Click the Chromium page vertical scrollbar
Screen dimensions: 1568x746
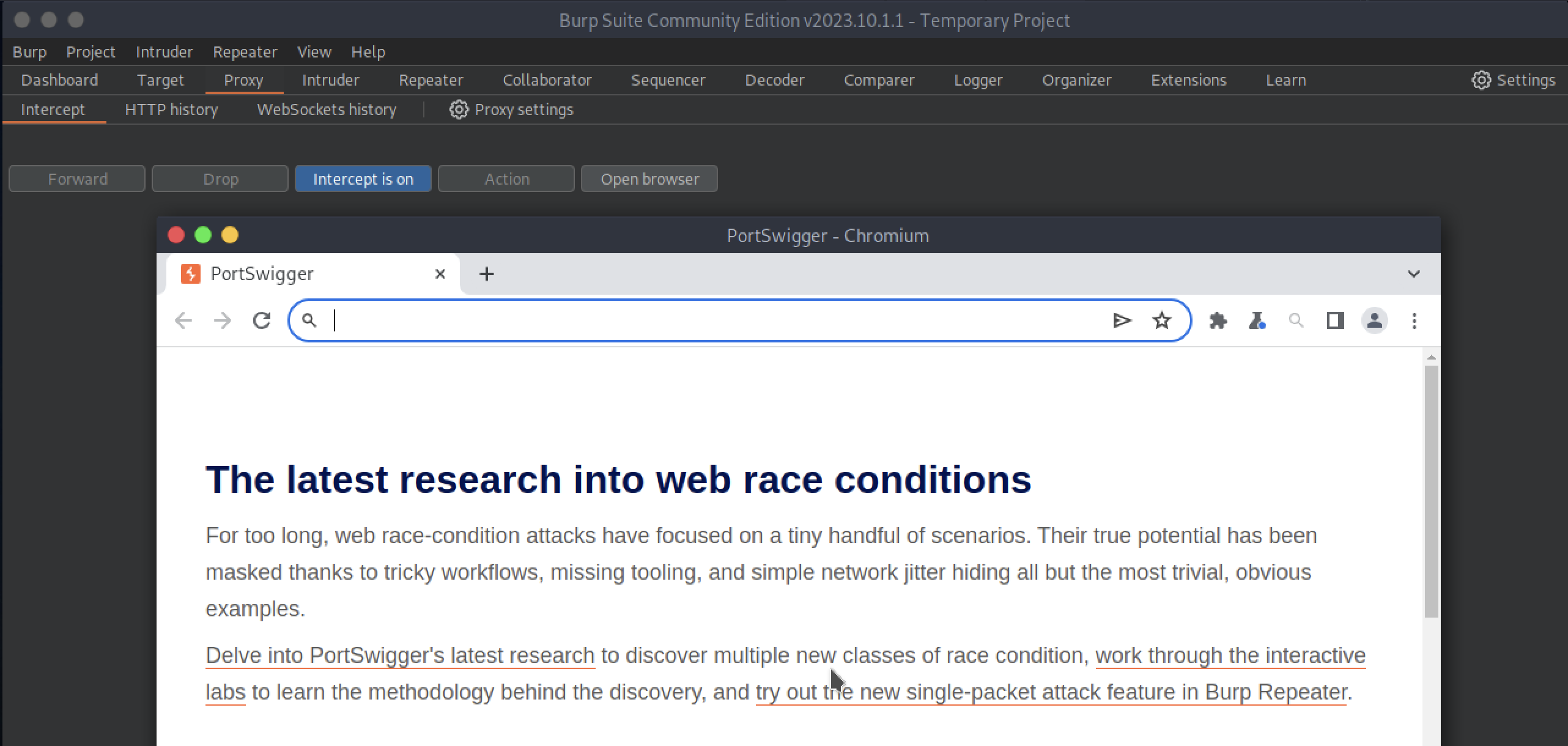[x=1431, y=491]
